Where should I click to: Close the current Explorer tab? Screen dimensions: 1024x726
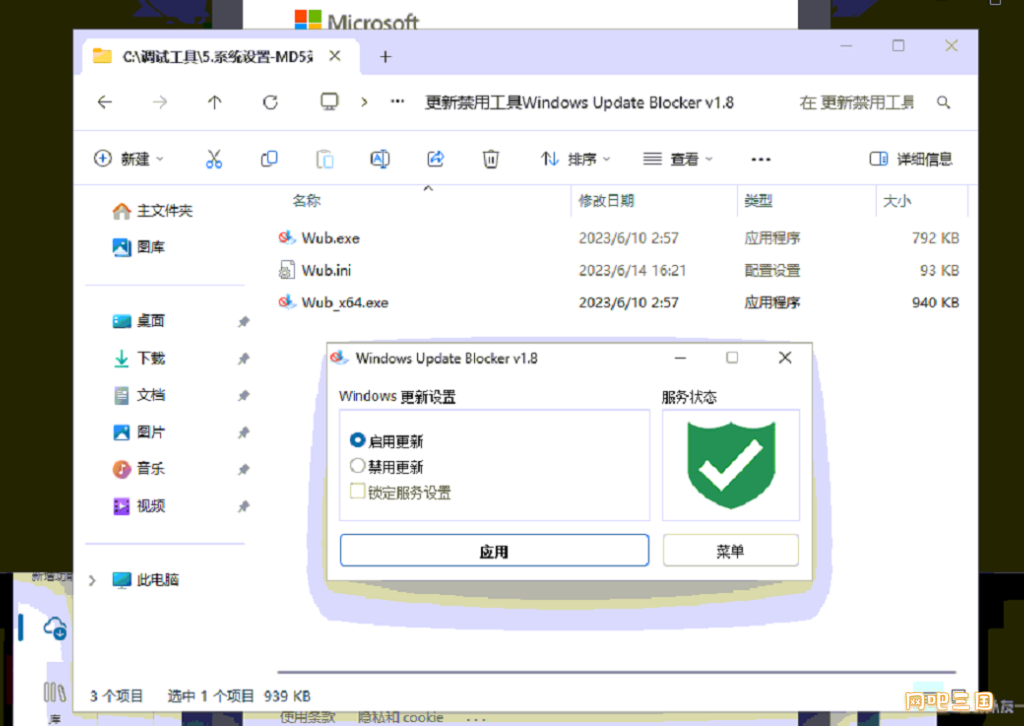click(334, 56)
